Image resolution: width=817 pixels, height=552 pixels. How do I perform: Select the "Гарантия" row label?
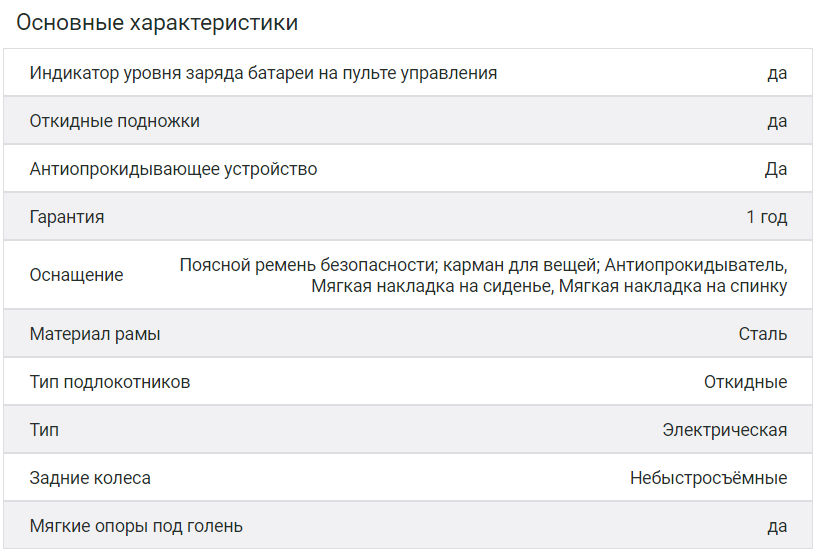pos(67,217)
